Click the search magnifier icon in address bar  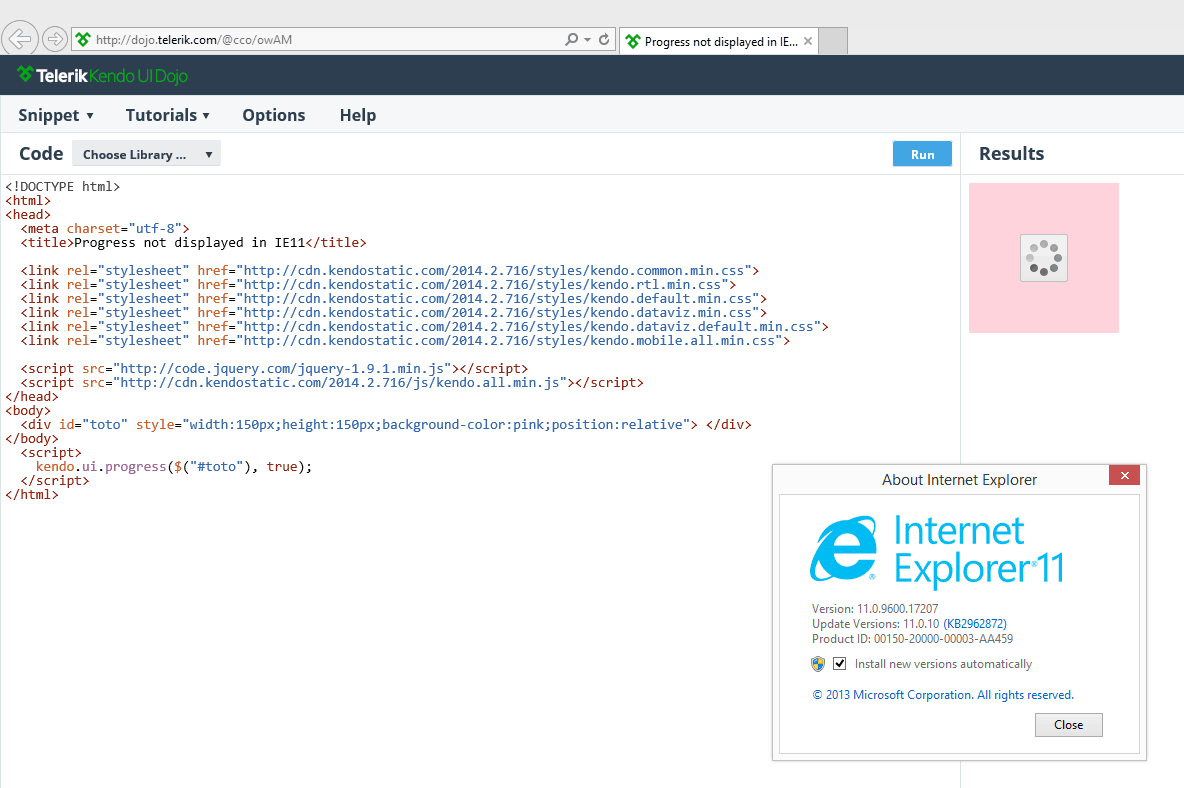pos(572,39)
